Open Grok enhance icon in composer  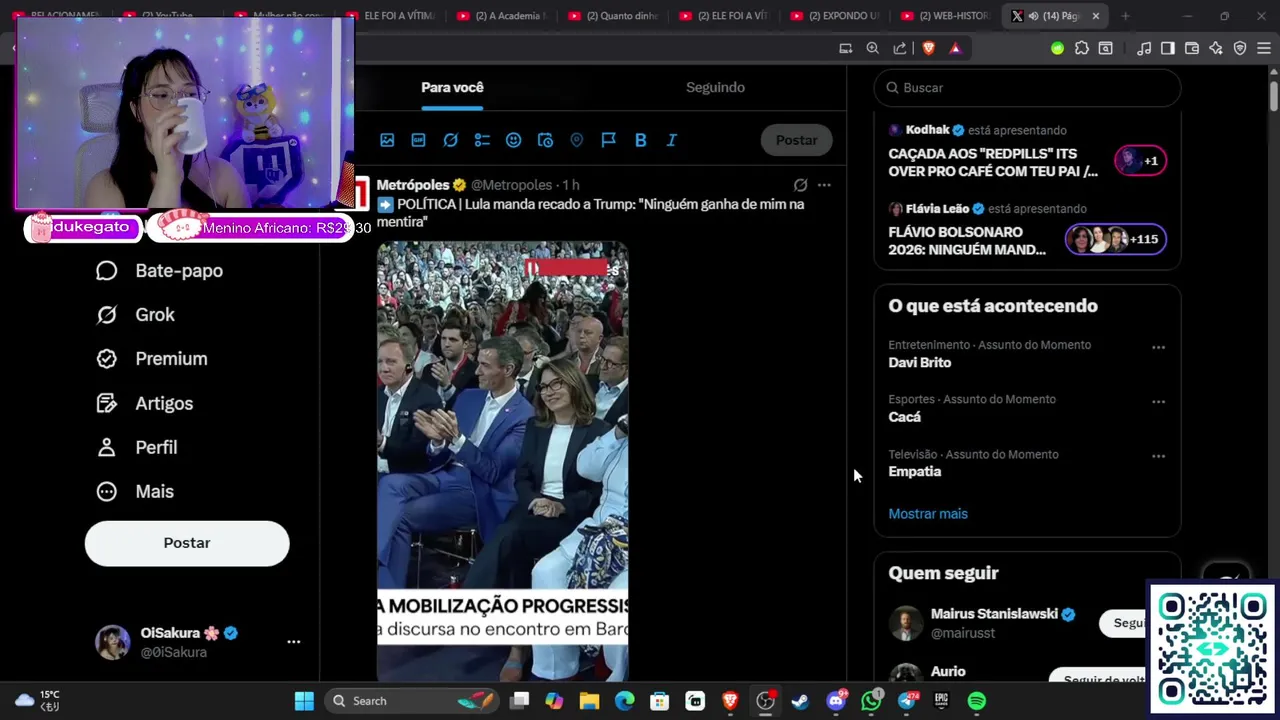450,140
